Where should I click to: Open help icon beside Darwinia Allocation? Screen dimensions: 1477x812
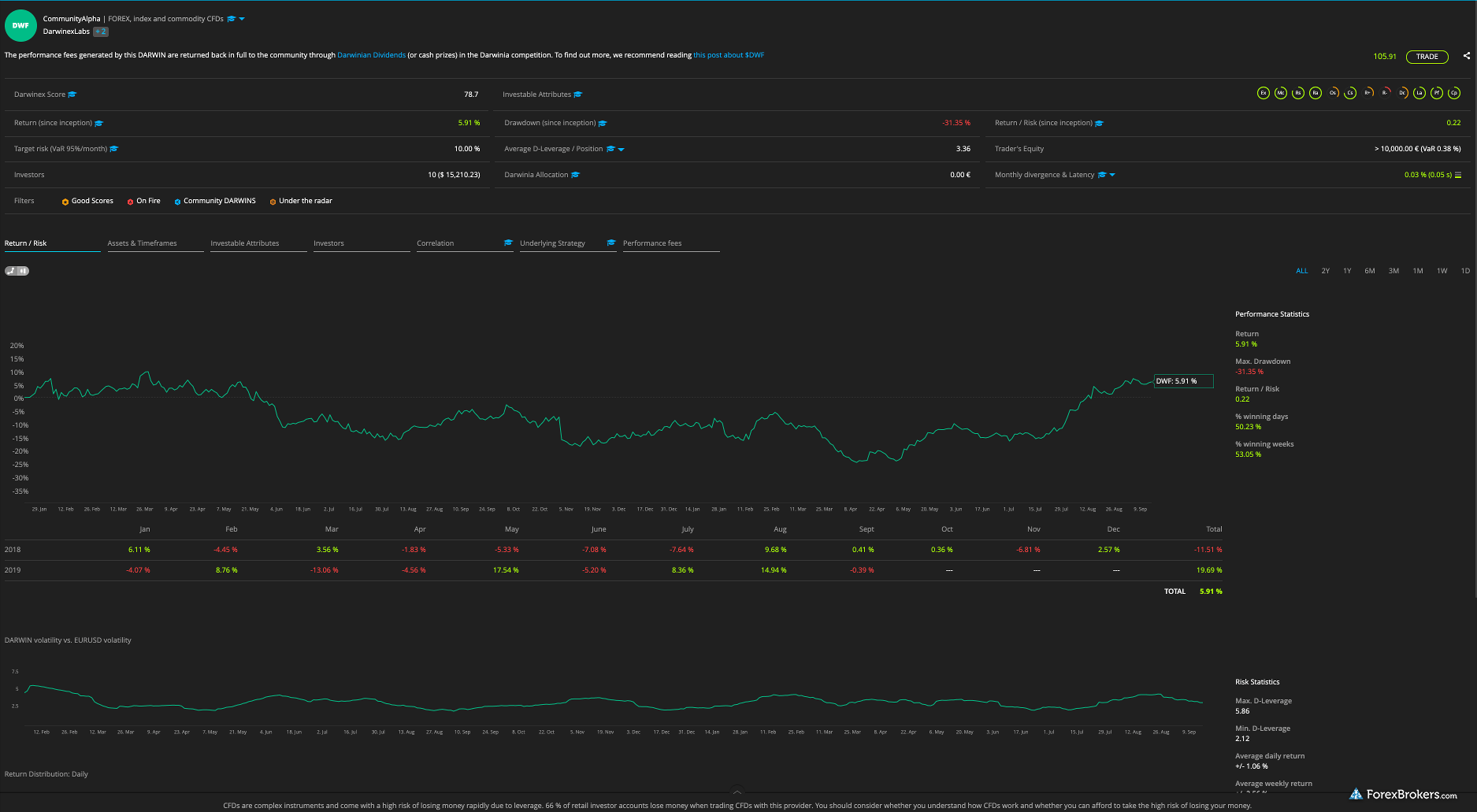tap(575, 175)
